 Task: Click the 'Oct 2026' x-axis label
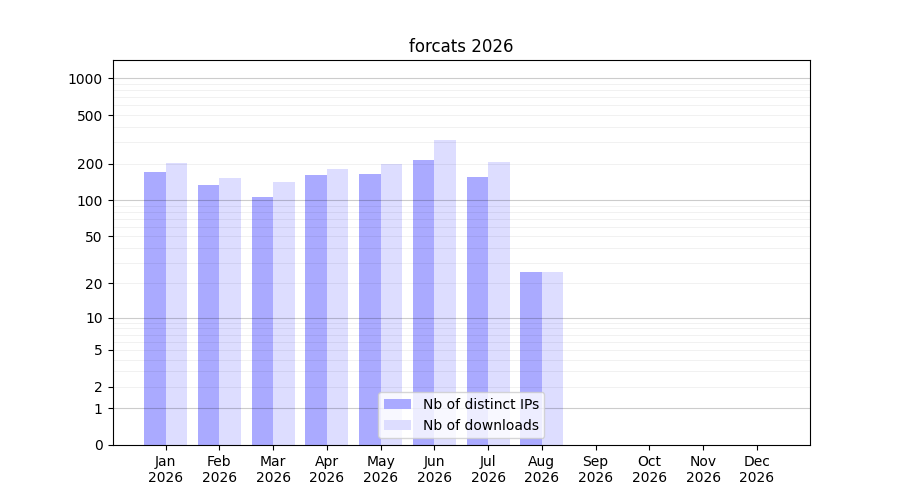pos(649,469)
